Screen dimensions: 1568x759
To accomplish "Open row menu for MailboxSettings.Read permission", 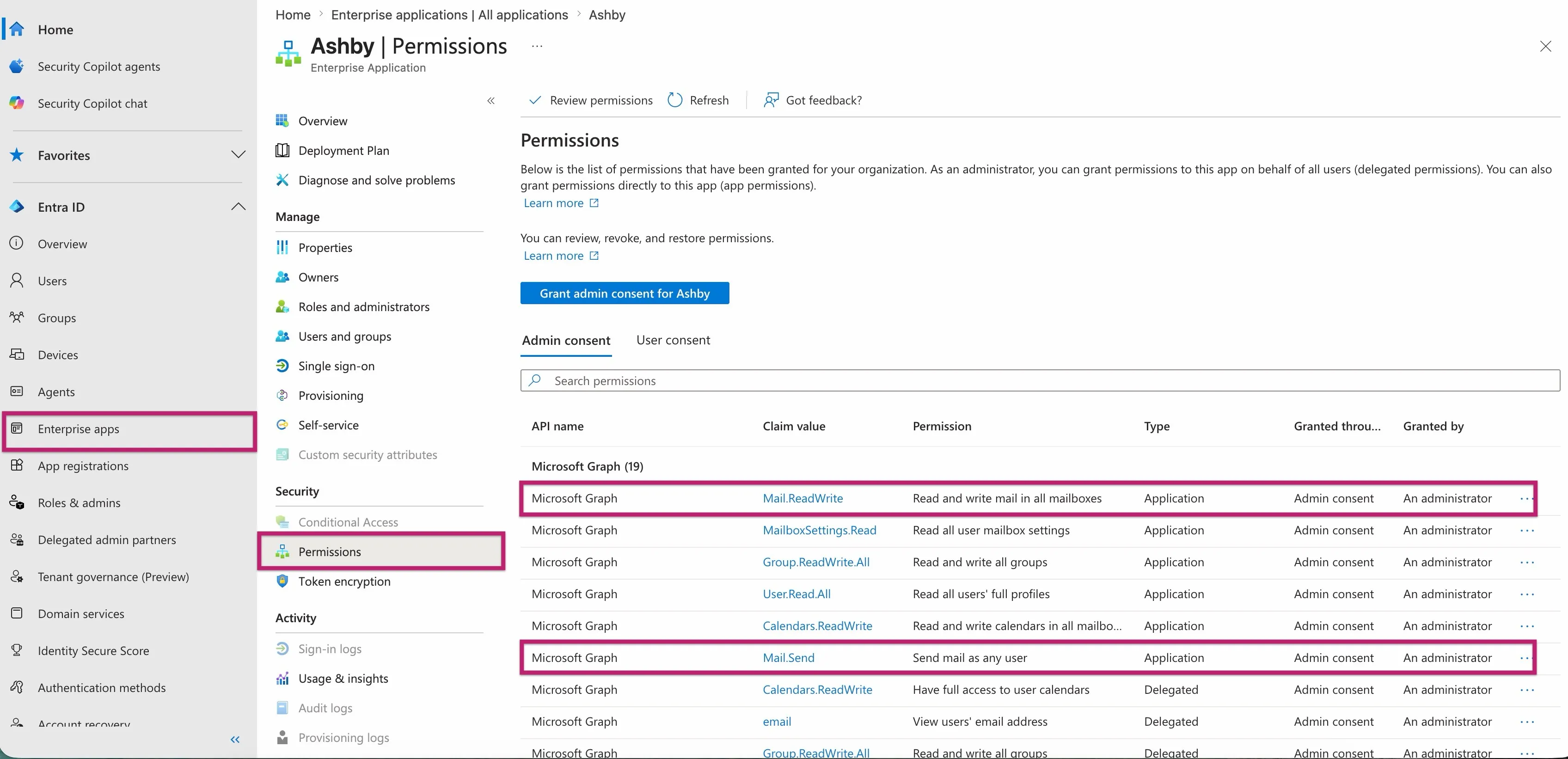I will pos(1526,531).
